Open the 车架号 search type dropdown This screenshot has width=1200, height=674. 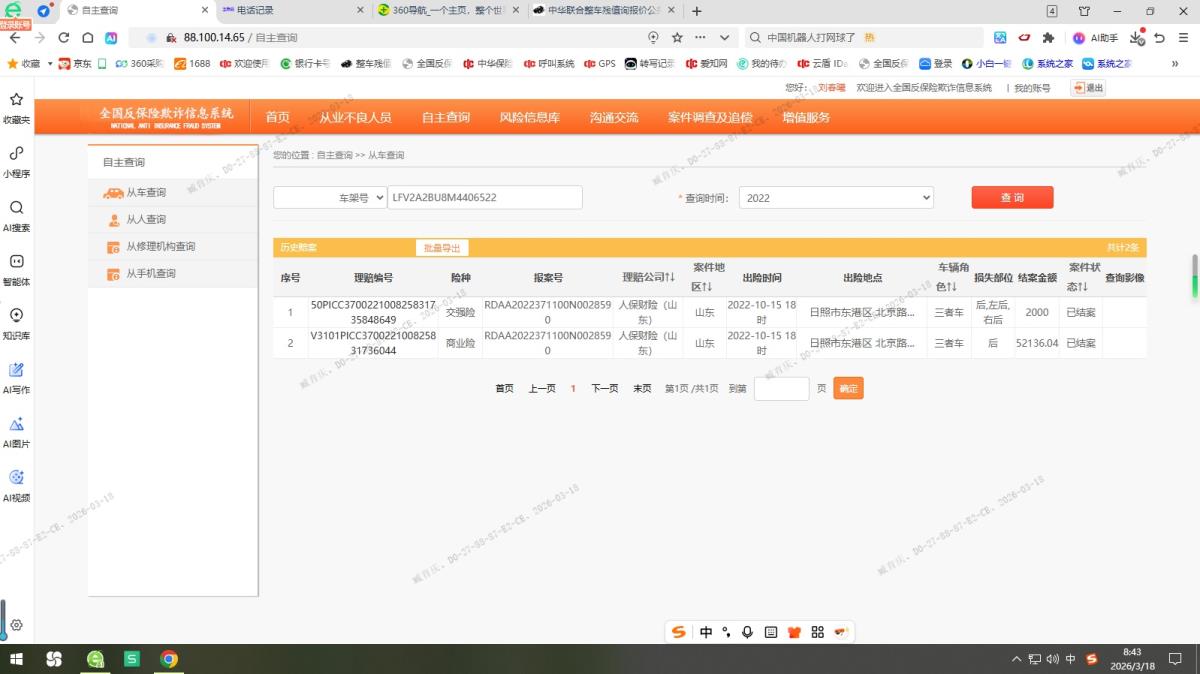330,198
